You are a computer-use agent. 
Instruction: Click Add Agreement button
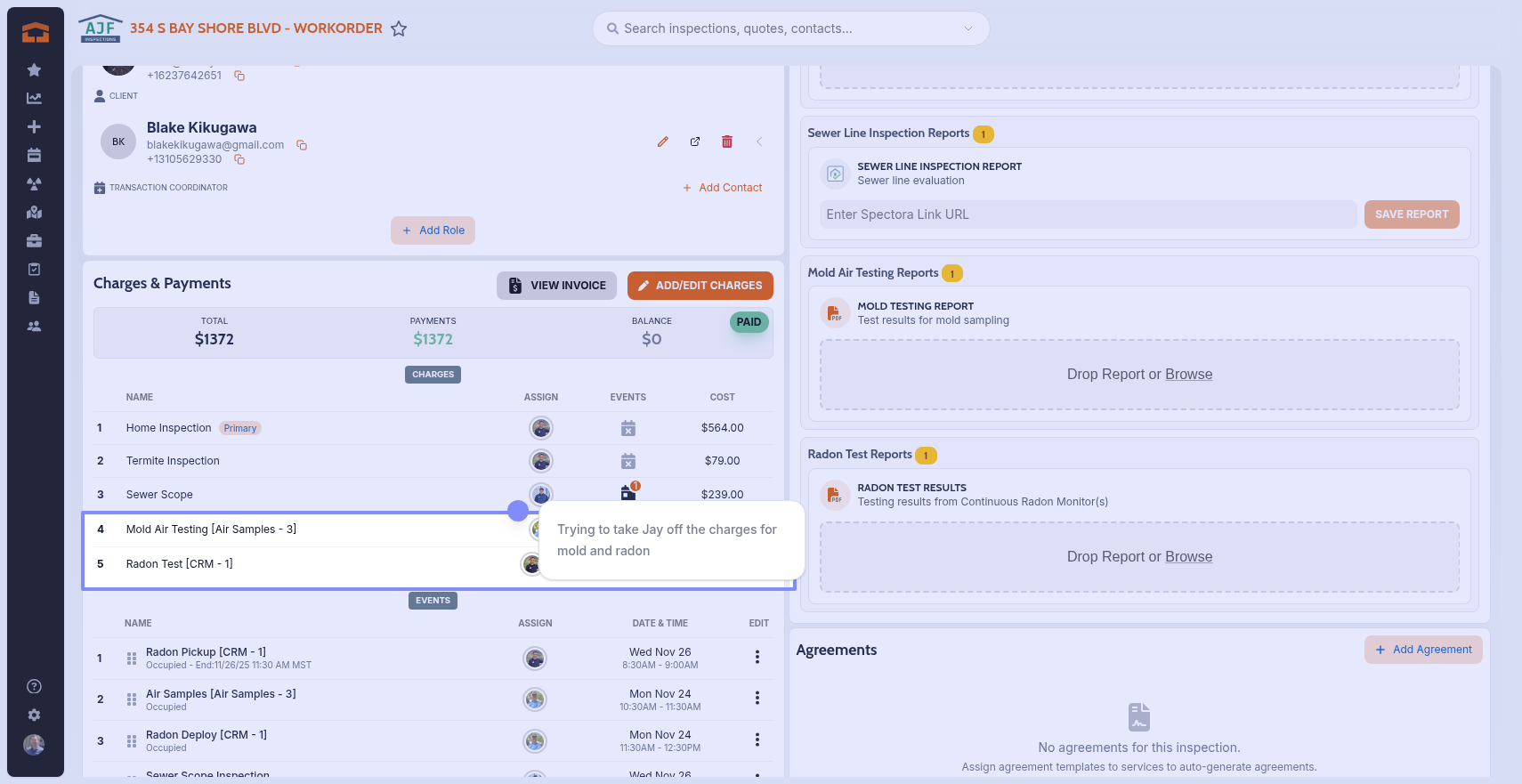[x=1422, y=650]
